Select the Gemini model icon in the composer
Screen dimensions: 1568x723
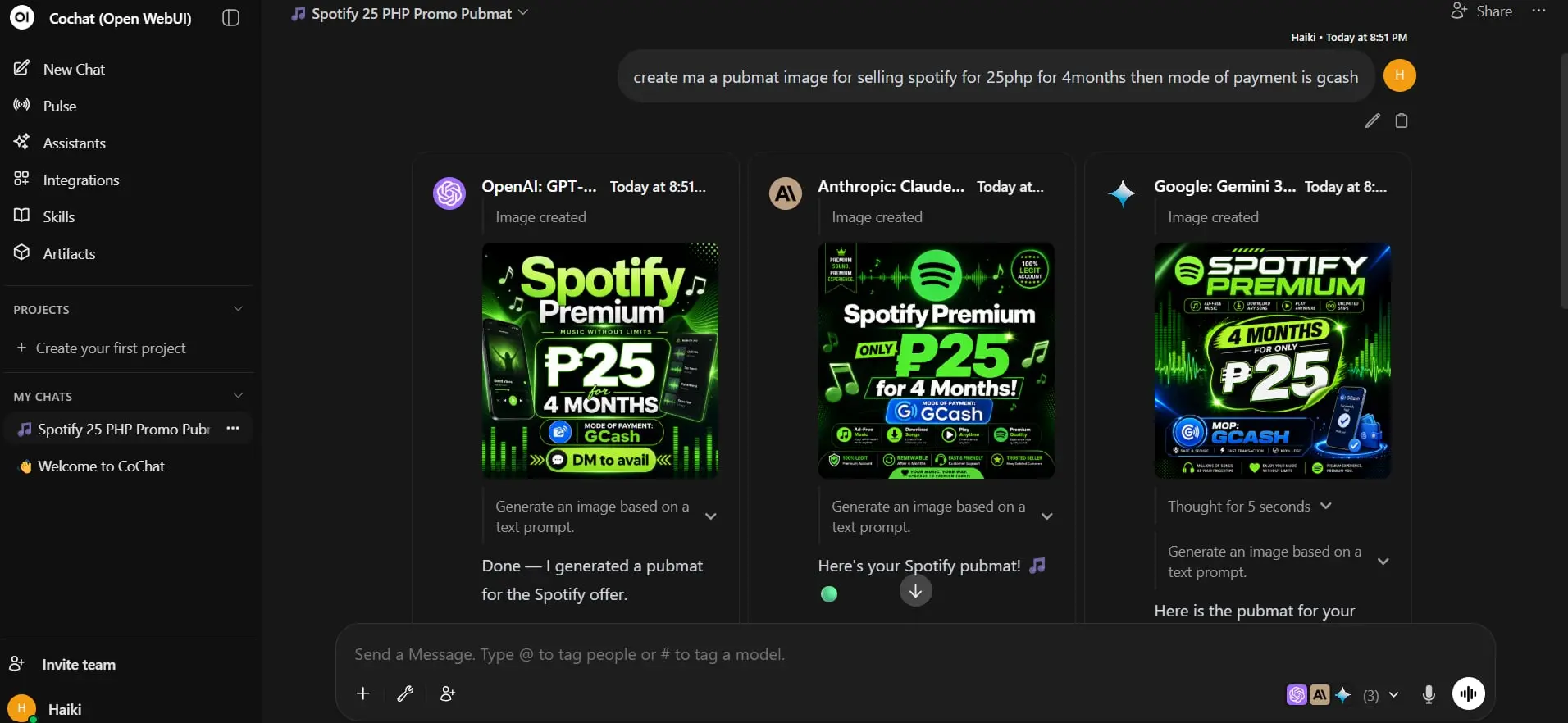coord(1343,695)
